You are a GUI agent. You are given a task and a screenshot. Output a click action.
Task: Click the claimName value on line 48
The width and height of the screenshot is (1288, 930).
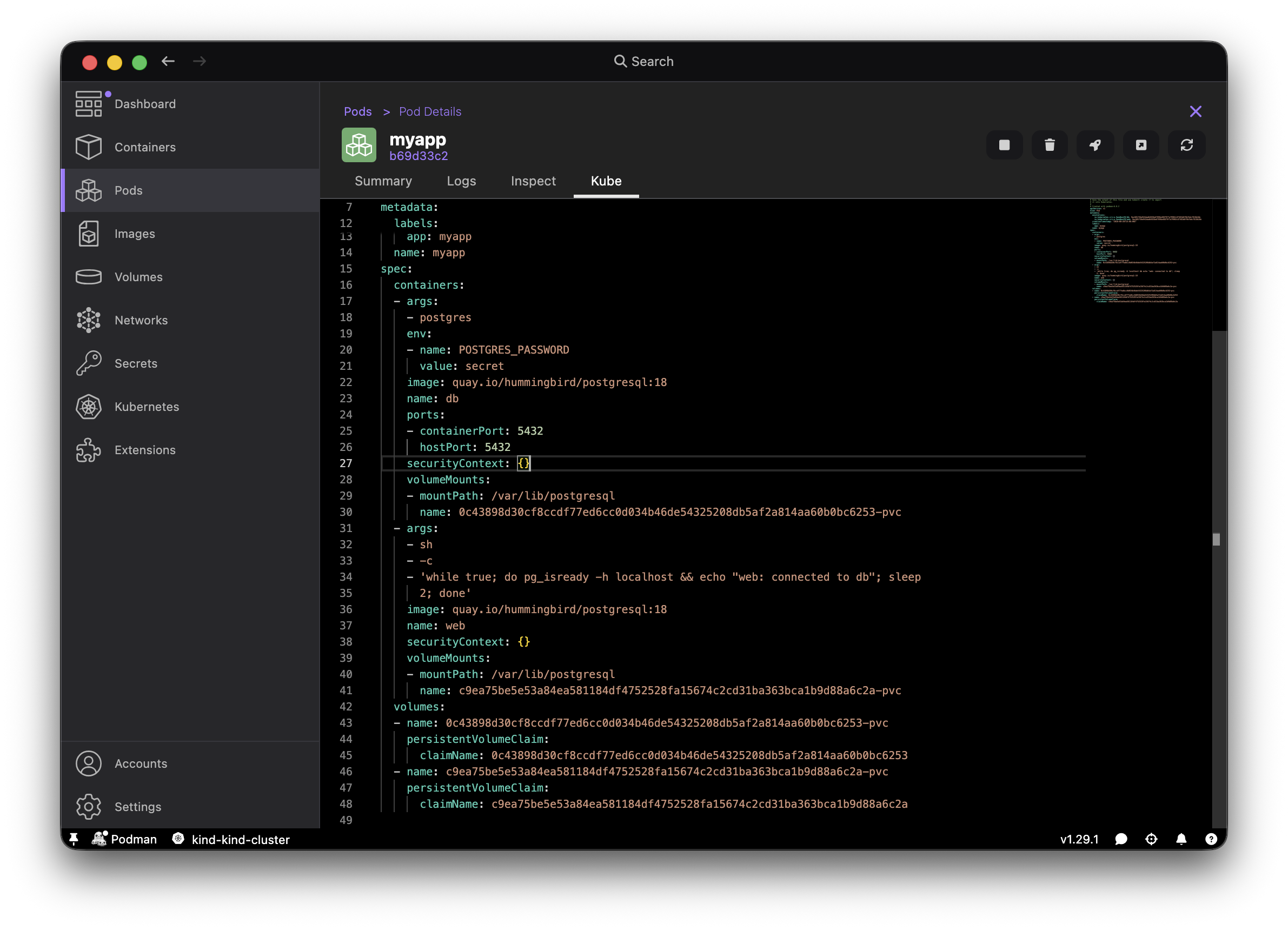point(699,804)
